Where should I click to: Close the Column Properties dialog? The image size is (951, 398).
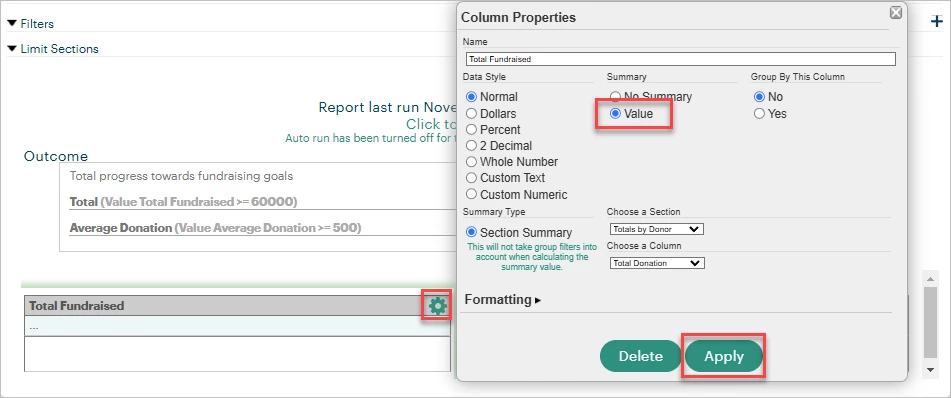pyautogui.click(x=895, y=12)
